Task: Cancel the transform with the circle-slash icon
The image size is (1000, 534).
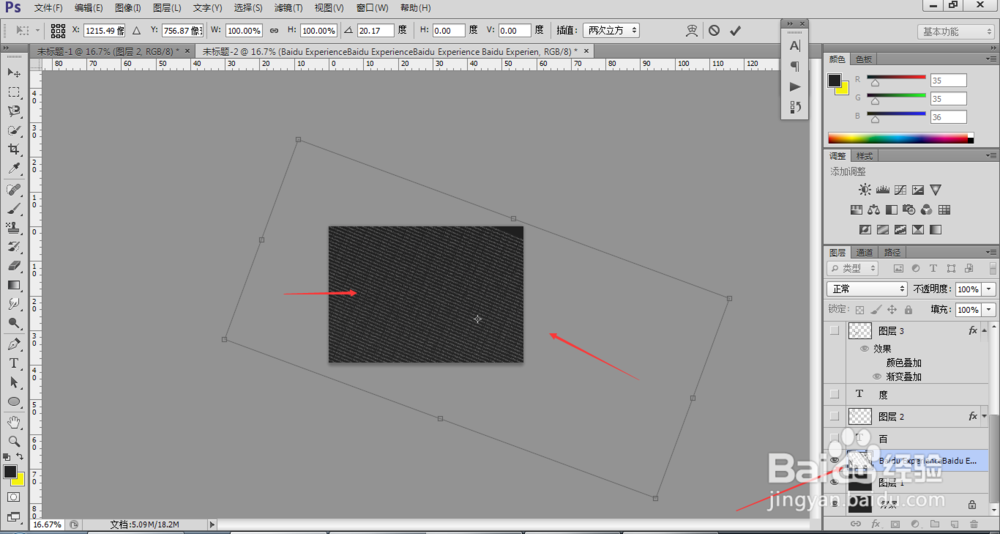Action: pyautogui.click(x=714, y=30)
